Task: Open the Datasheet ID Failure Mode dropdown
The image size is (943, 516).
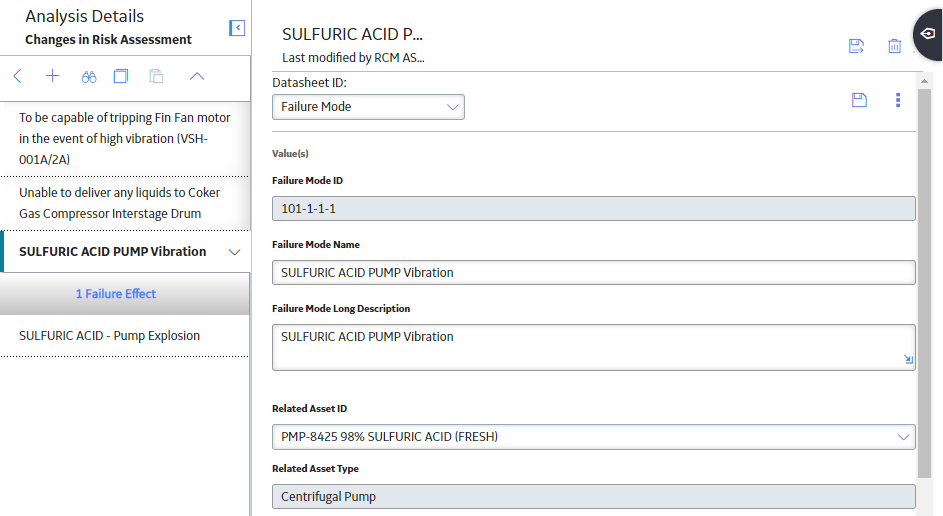Action: (x=368, y=107)
